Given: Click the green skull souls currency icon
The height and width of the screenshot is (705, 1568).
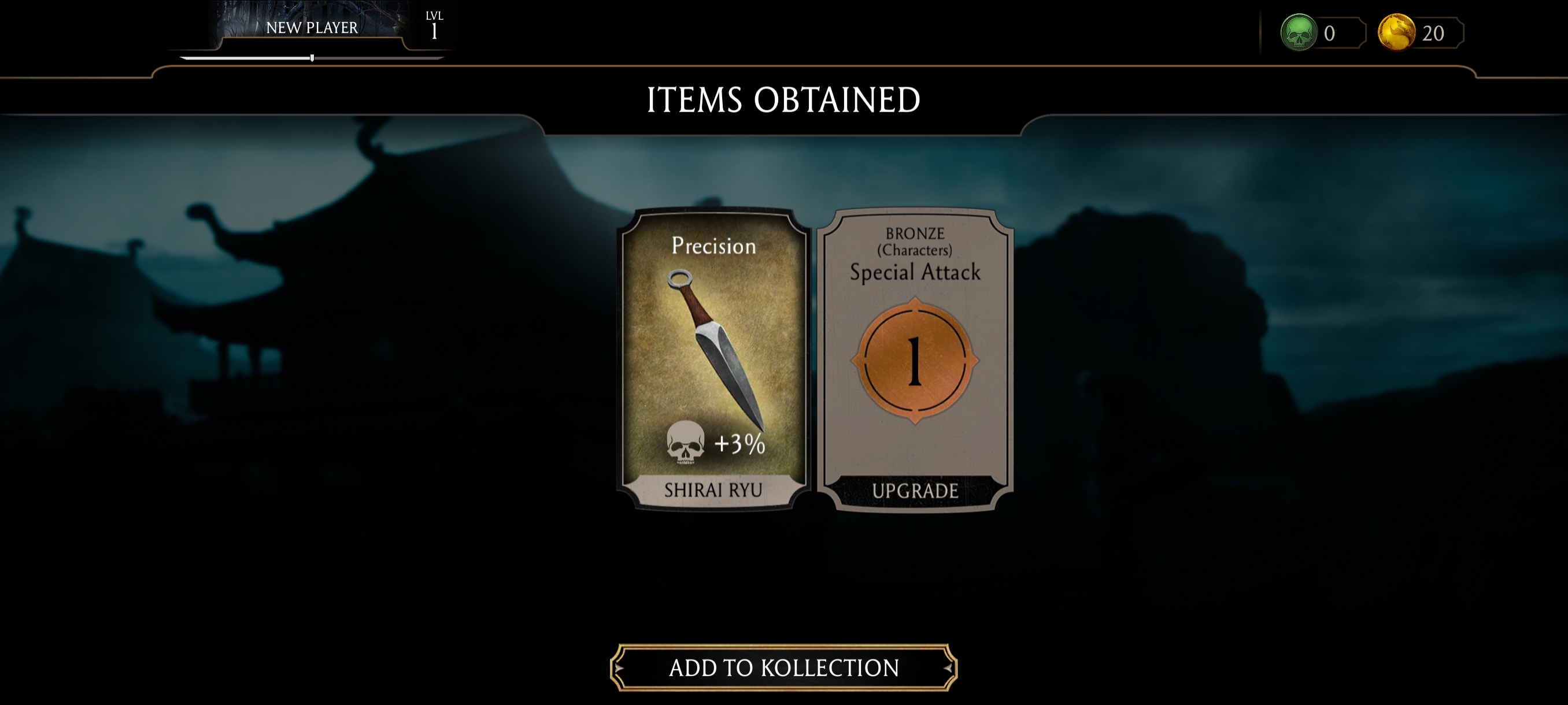Looking at the screenshot, I should coord(1299,32).
